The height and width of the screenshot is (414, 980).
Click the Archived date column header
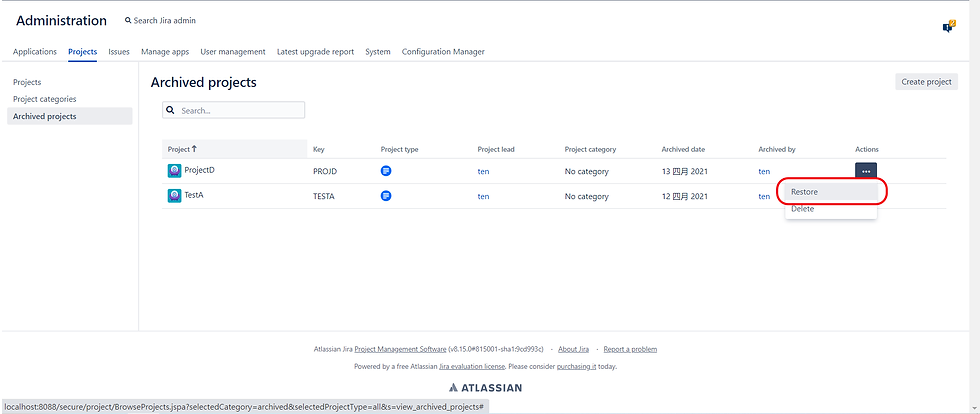(683, 149)
